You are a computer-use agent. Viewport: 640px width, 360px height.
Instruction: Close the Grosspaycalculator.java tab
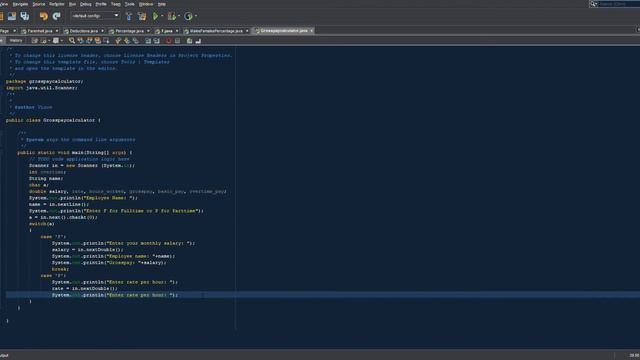(311, 31)
